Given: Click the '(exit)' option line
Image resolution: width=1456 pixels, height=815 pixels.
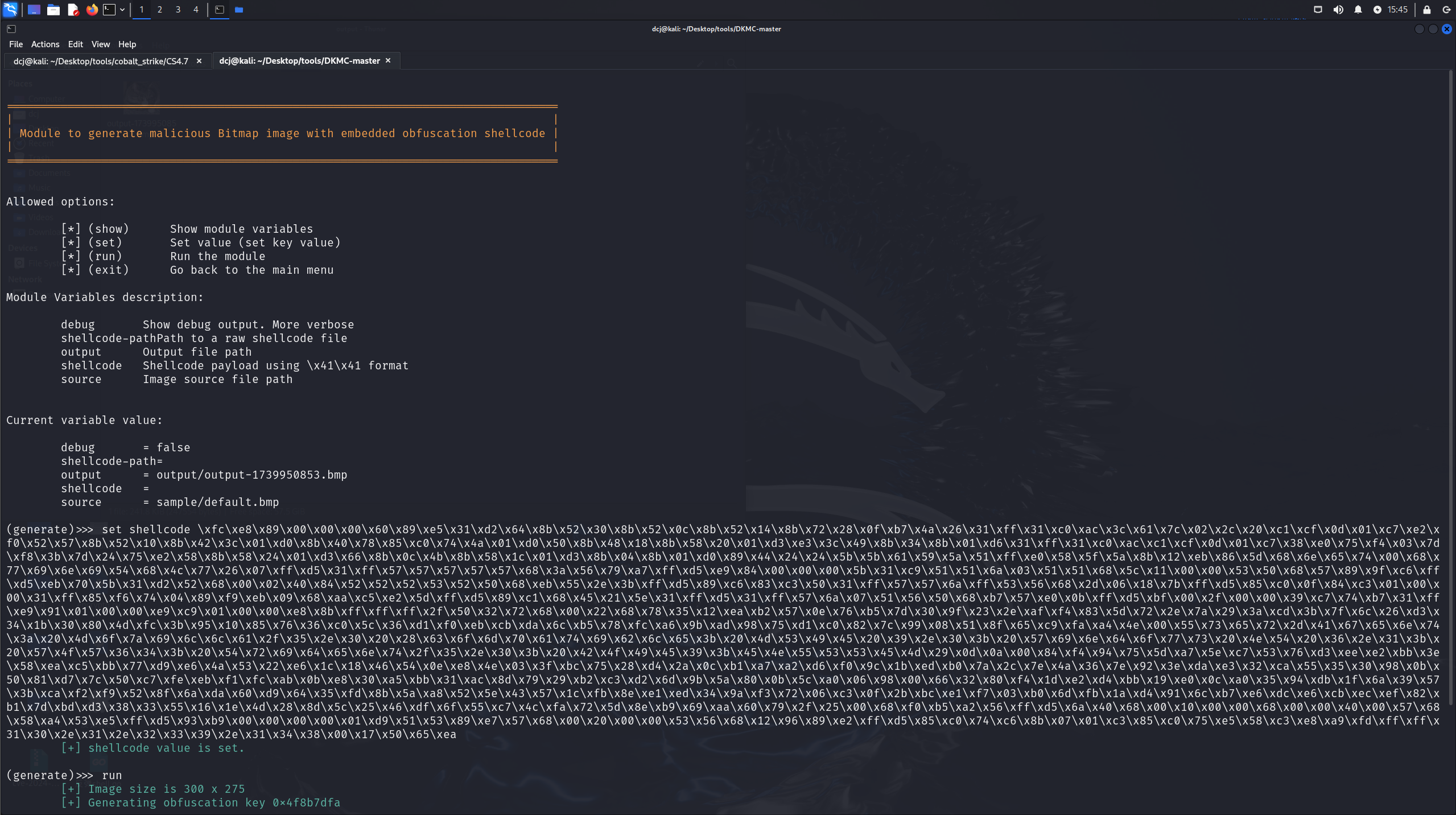Looking at the screenshot, I should coord(197,270).
